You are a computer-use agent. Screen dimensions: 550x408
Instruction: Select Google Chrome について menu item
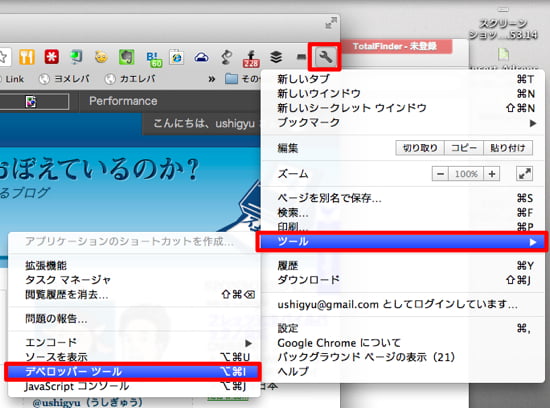[403, 343]
